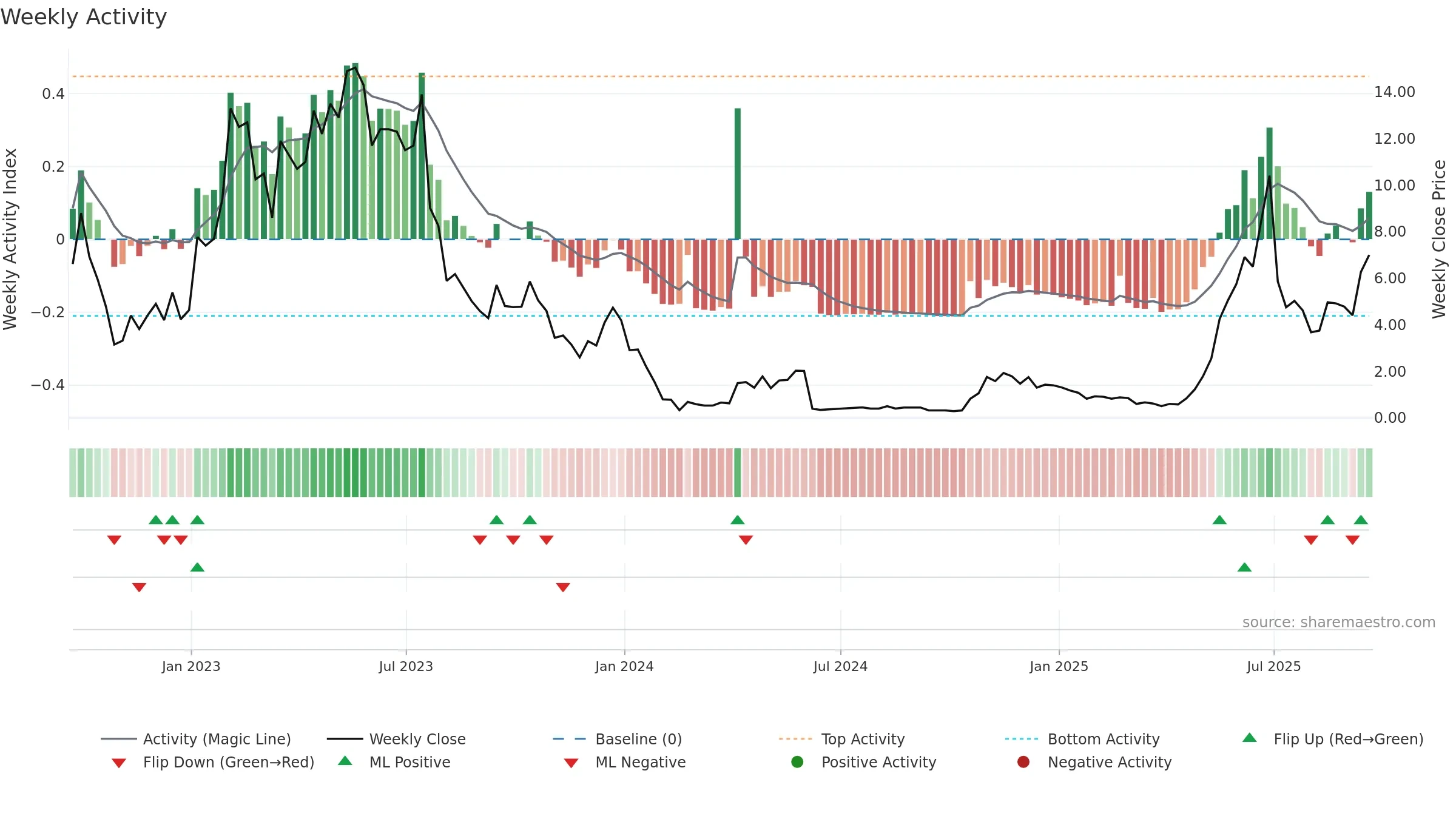Click the Jan 2024 x-axis label
Image resolution: width=1456 pixels, height=819 pixels.
point(624,666)
